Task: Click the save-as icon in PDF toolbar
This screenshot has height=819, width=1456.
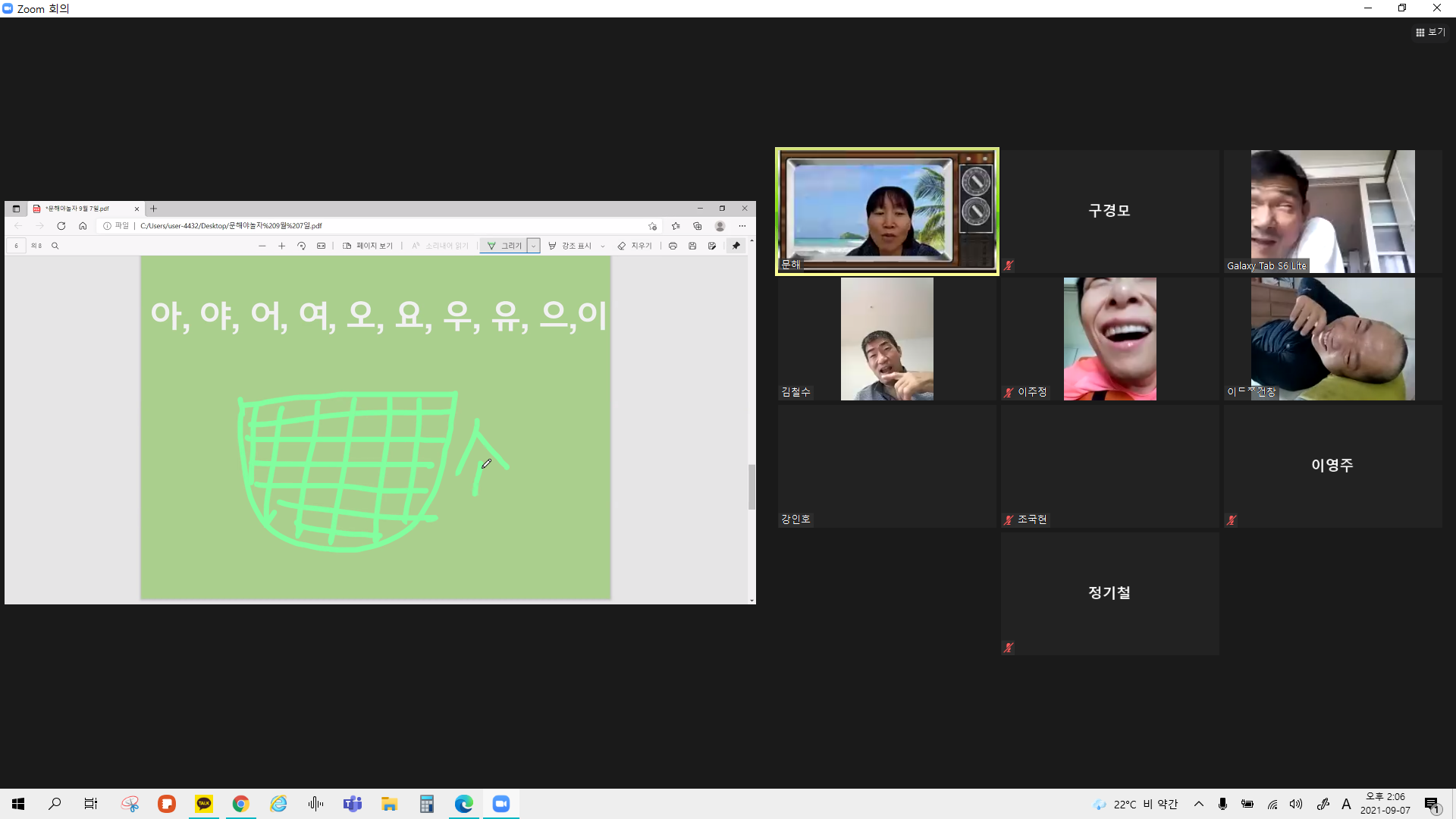Action: [x=712, y=246]
